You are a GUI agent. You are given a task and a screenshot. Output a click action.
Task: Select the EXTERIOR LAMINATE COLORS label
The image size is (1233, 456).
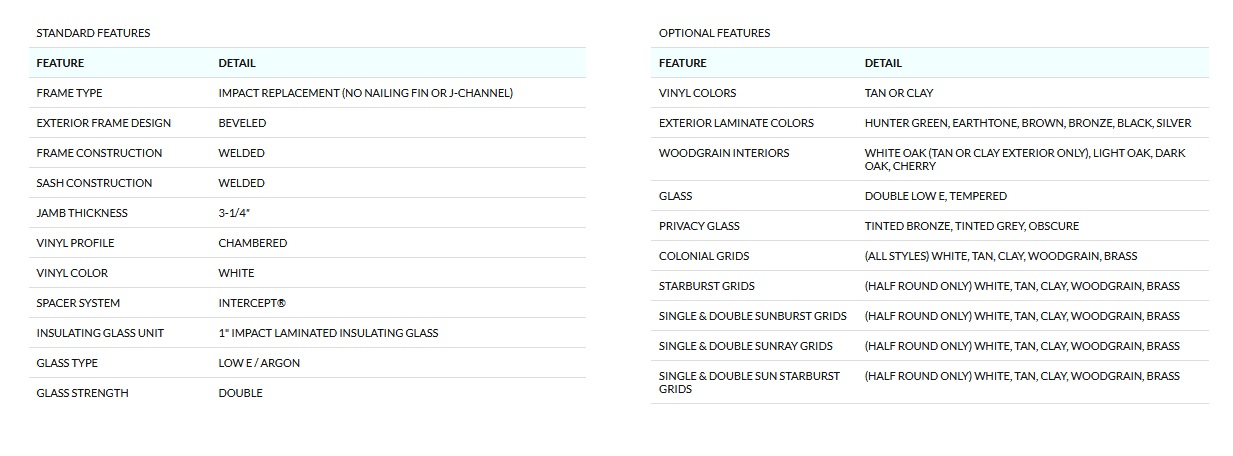(x=736, y=123)
